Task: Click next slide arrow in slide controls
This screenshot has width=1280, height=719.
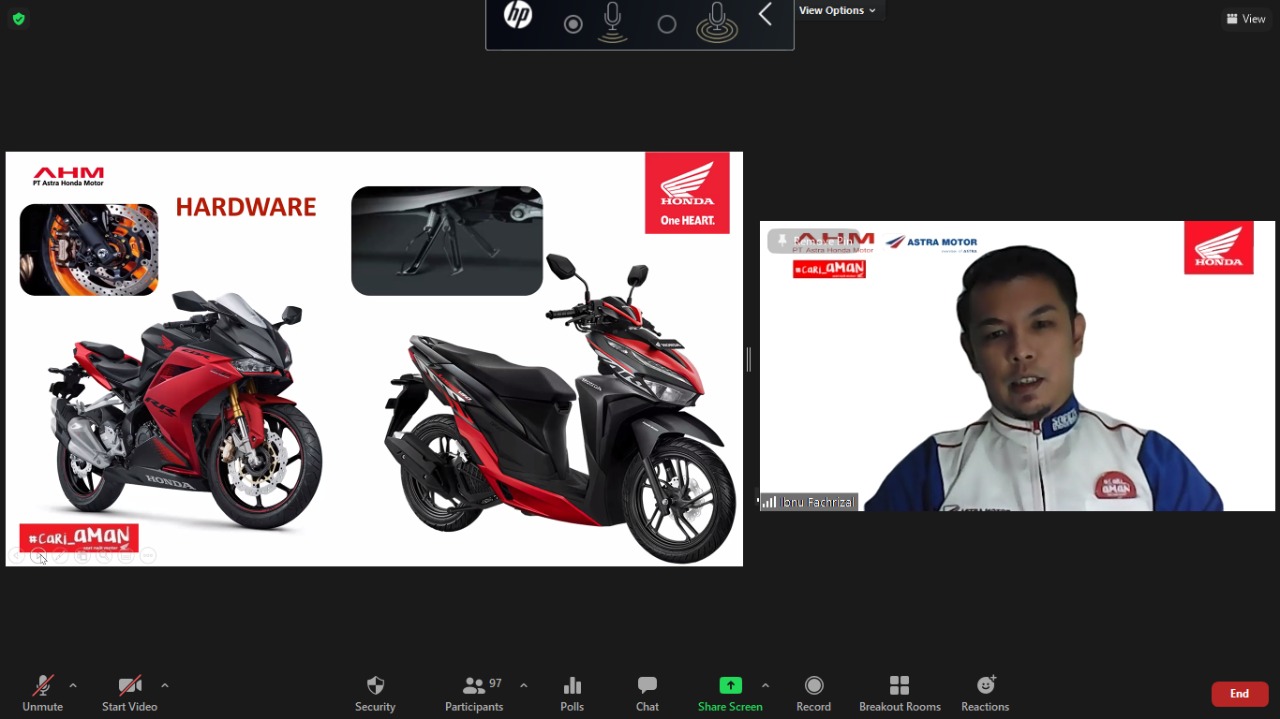Action: (39, 555)
